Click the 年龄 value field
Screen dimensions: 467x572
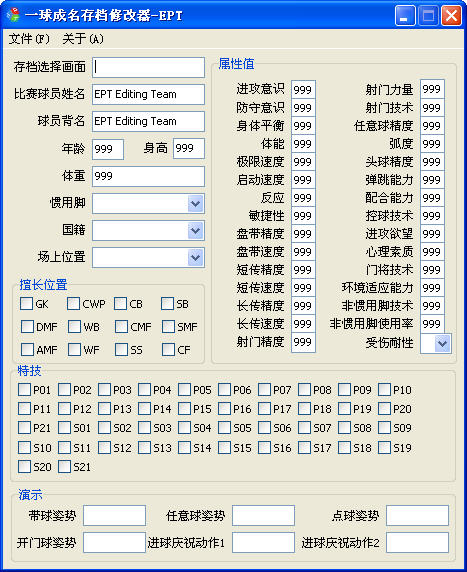(x=108, y=149)
